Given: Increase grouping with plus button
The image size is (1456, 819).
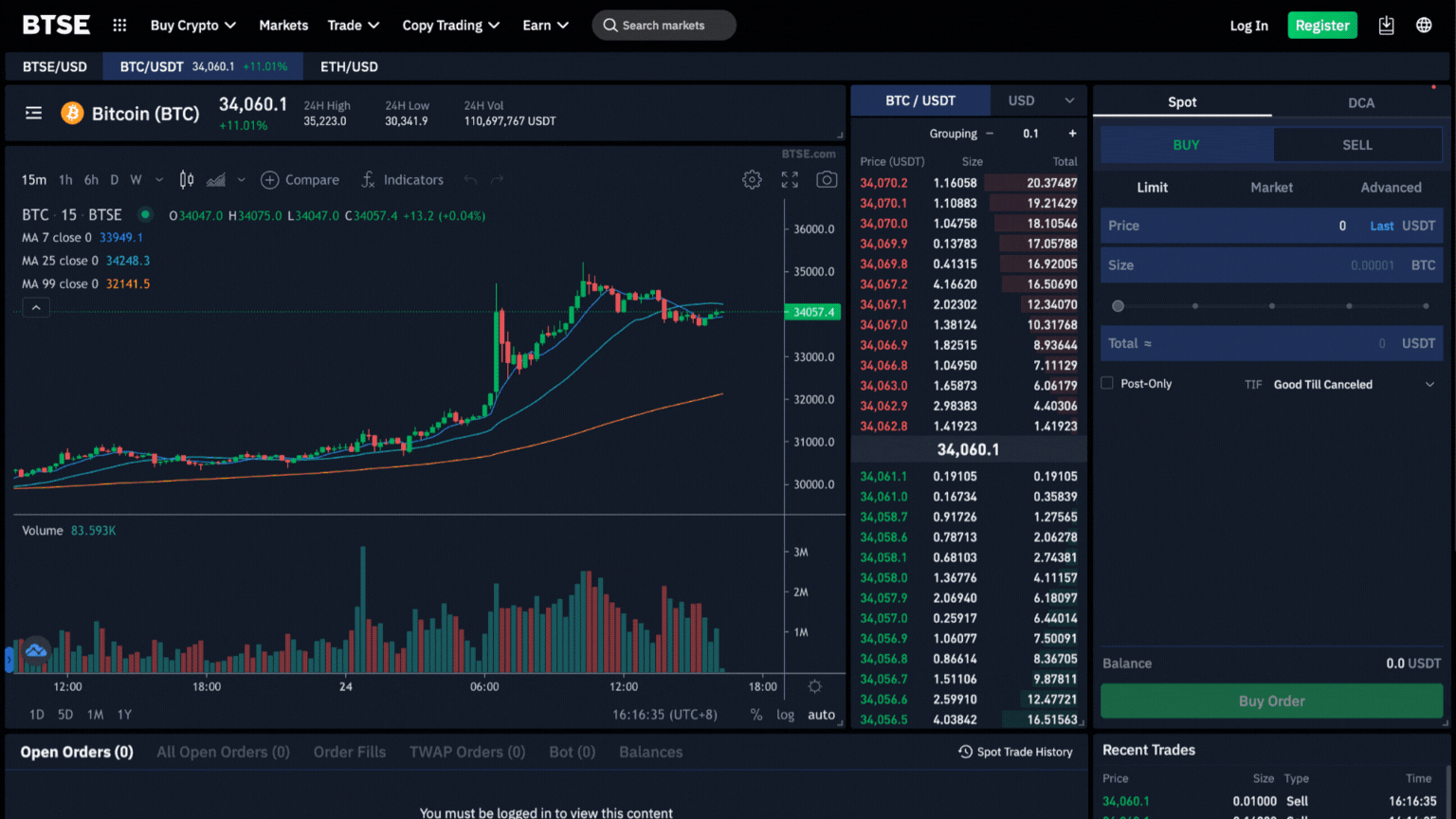Looking at the screenshot, I should (1073, 134).
